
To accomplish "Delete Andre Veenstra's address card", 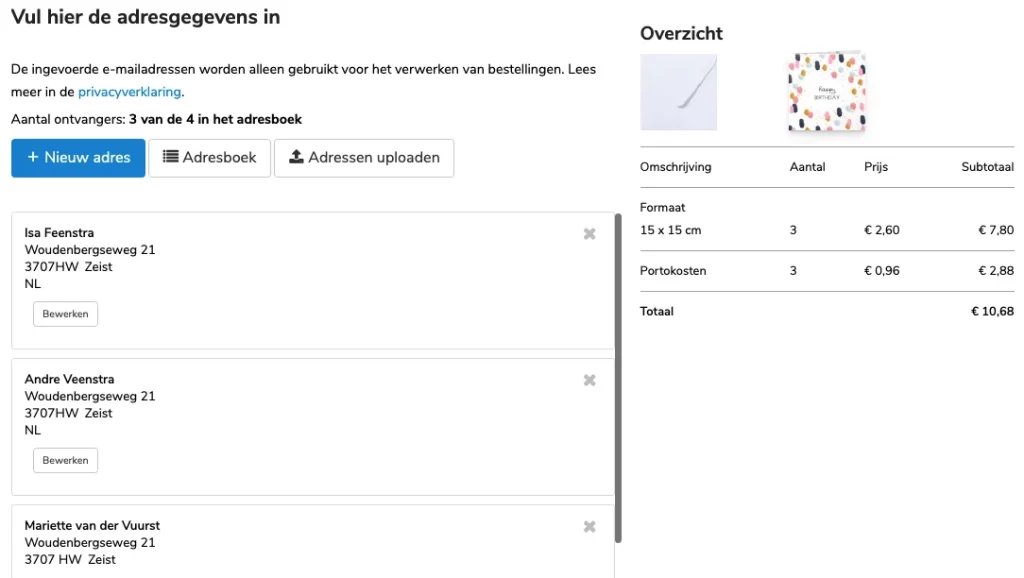I will (589, 380).
